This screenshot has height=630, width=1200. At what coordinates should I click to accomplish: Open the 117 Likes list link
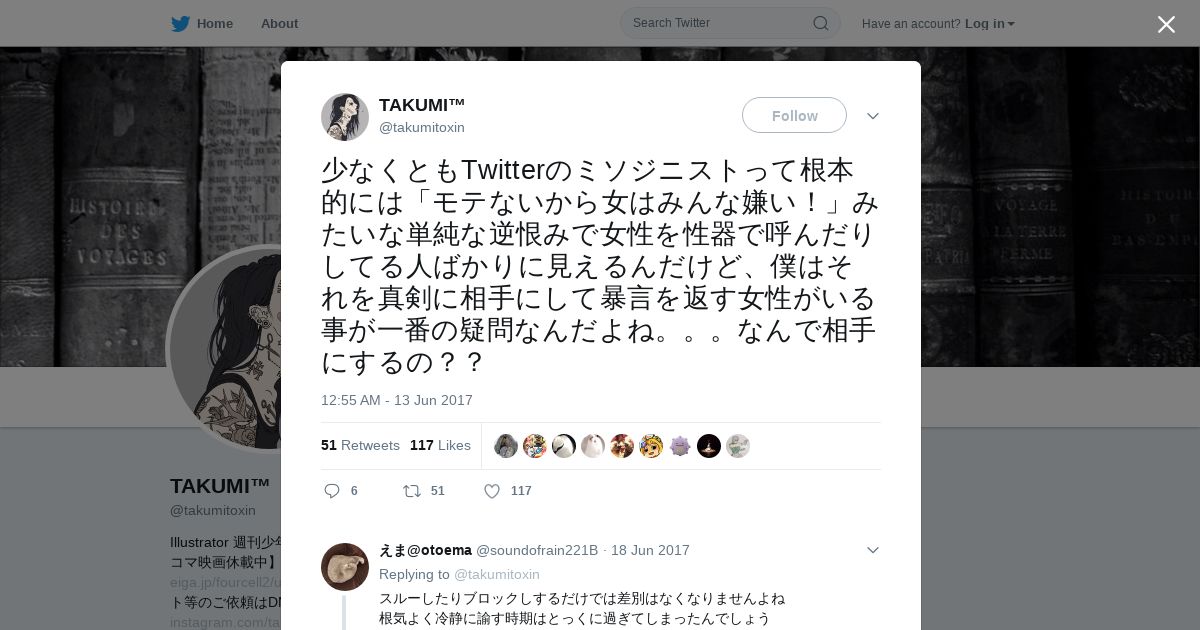point(440,445)
